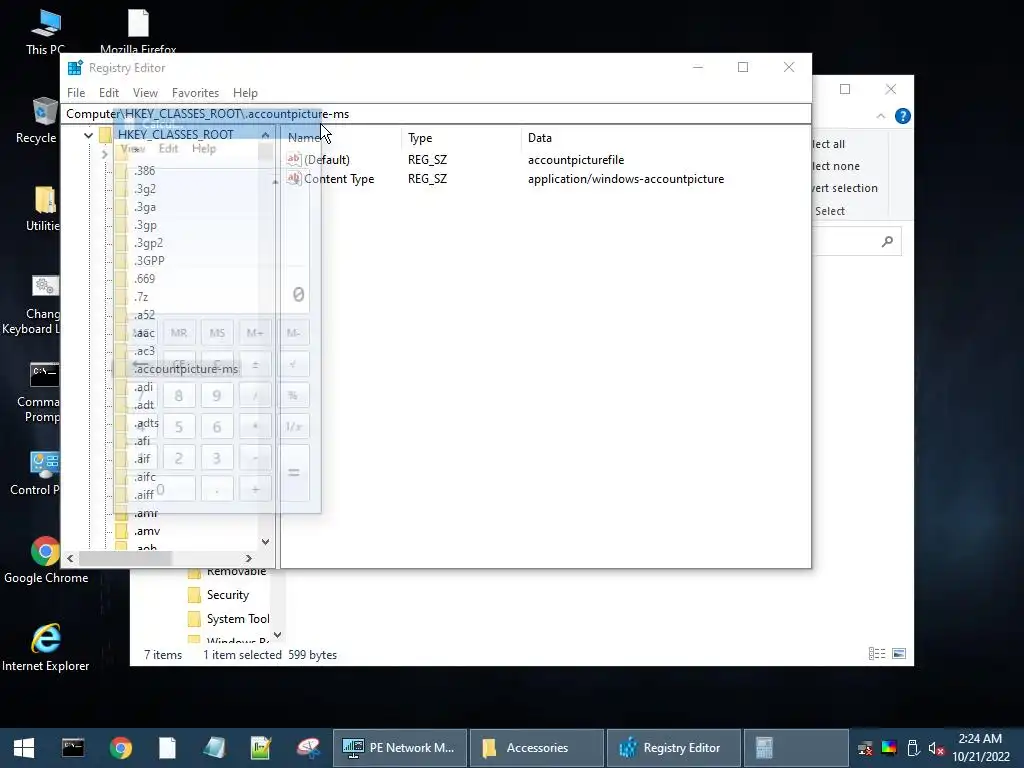The height and width of the screenshot is (768, 1024).
Task: Click Select none in the Explorer ribbon
Action: [836, 167]
